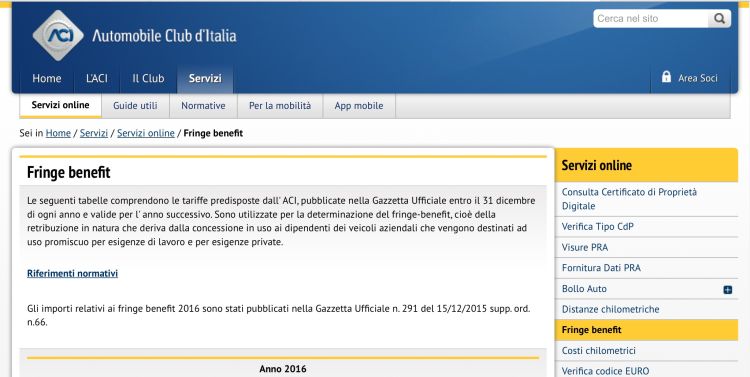
Task: Select the Servizi main menu tab
Action: tap(205, 78)
